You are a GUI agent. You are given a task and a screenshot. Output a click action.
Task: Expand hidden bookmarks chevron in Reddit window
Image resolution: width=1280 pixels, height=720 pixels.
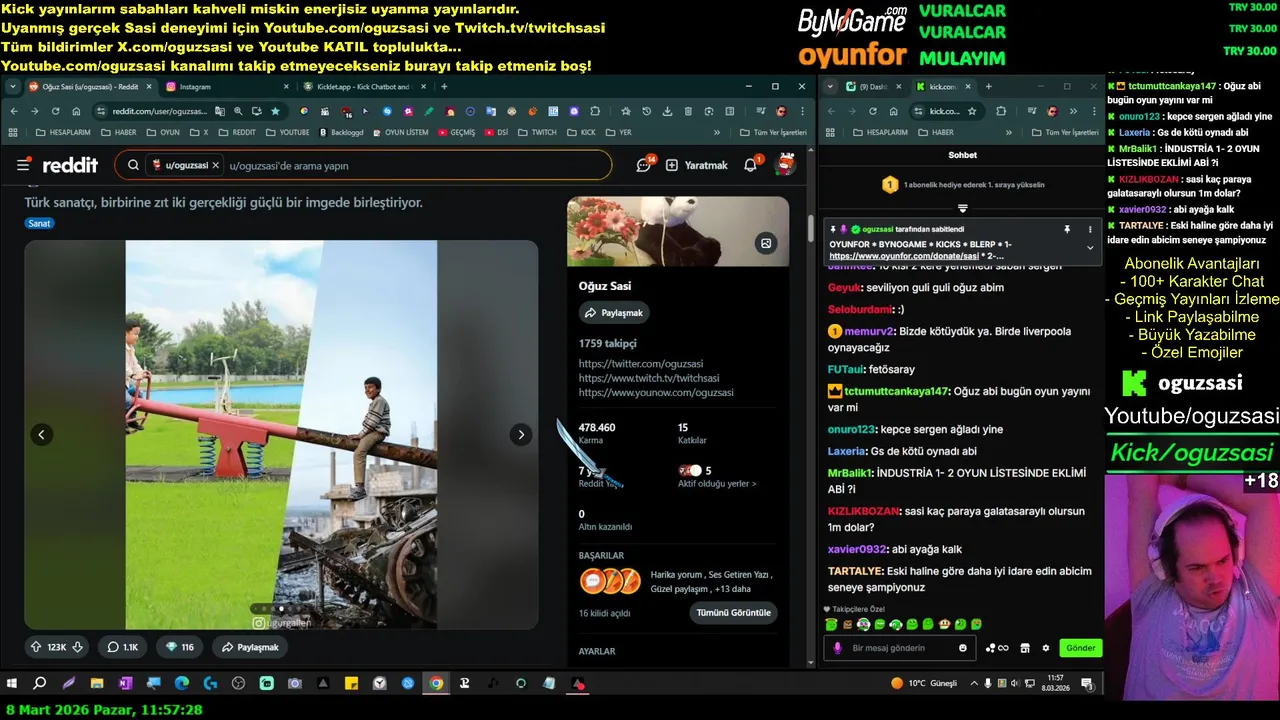(x=716, y=132)
